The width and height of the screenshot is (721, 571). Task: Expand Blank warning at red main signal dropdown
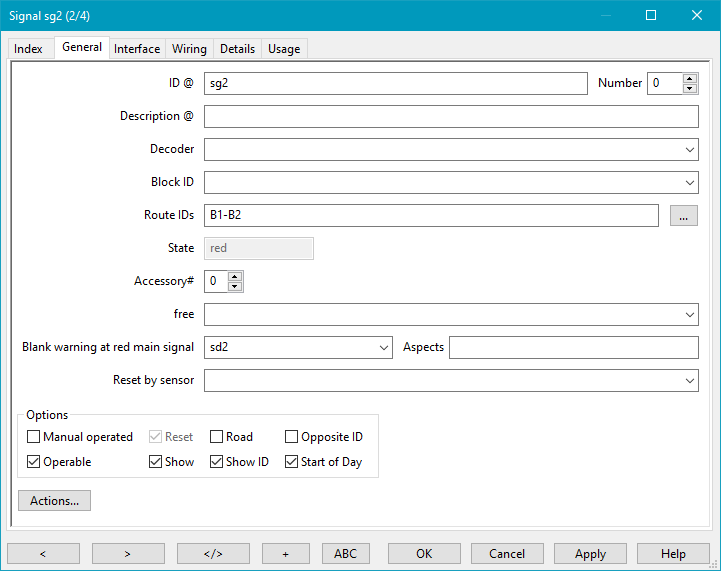385,347
